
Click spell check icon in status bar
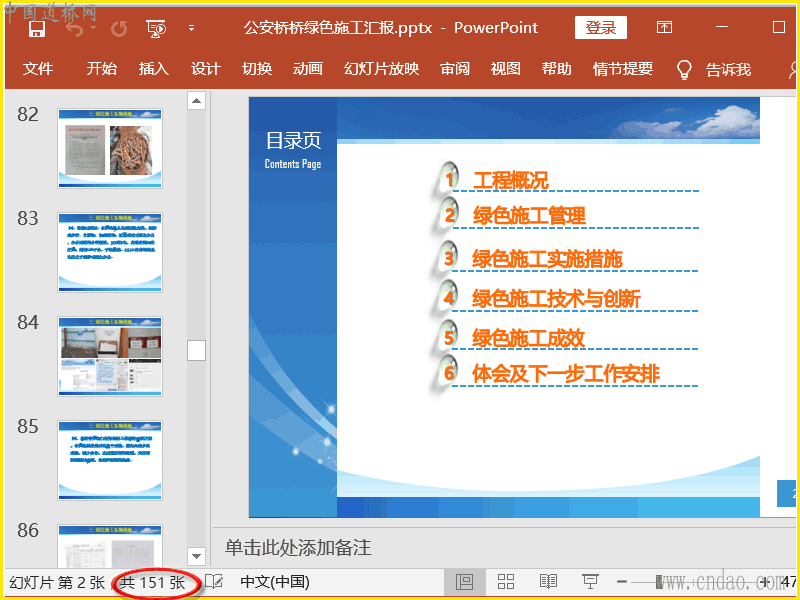coord(214,582)
